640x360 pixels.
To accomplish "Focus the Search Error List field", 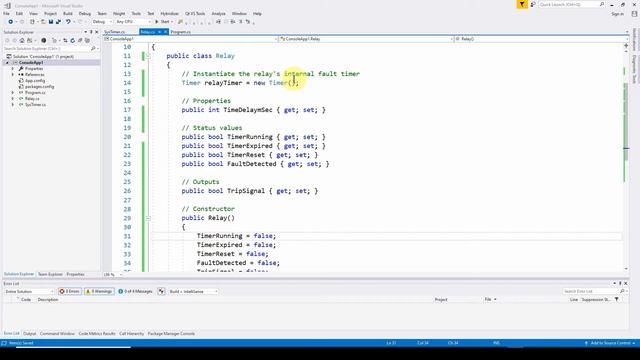I will [594, 291].
